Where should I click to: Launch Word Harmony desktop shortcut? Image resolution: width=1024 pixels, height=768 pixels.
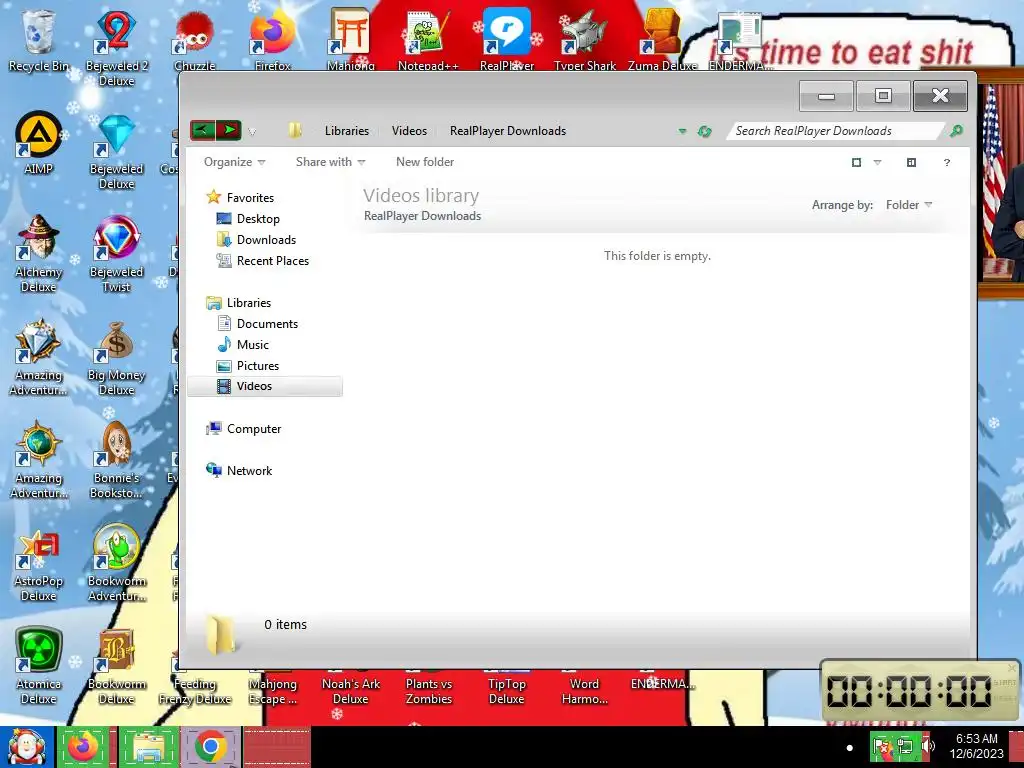584,690
